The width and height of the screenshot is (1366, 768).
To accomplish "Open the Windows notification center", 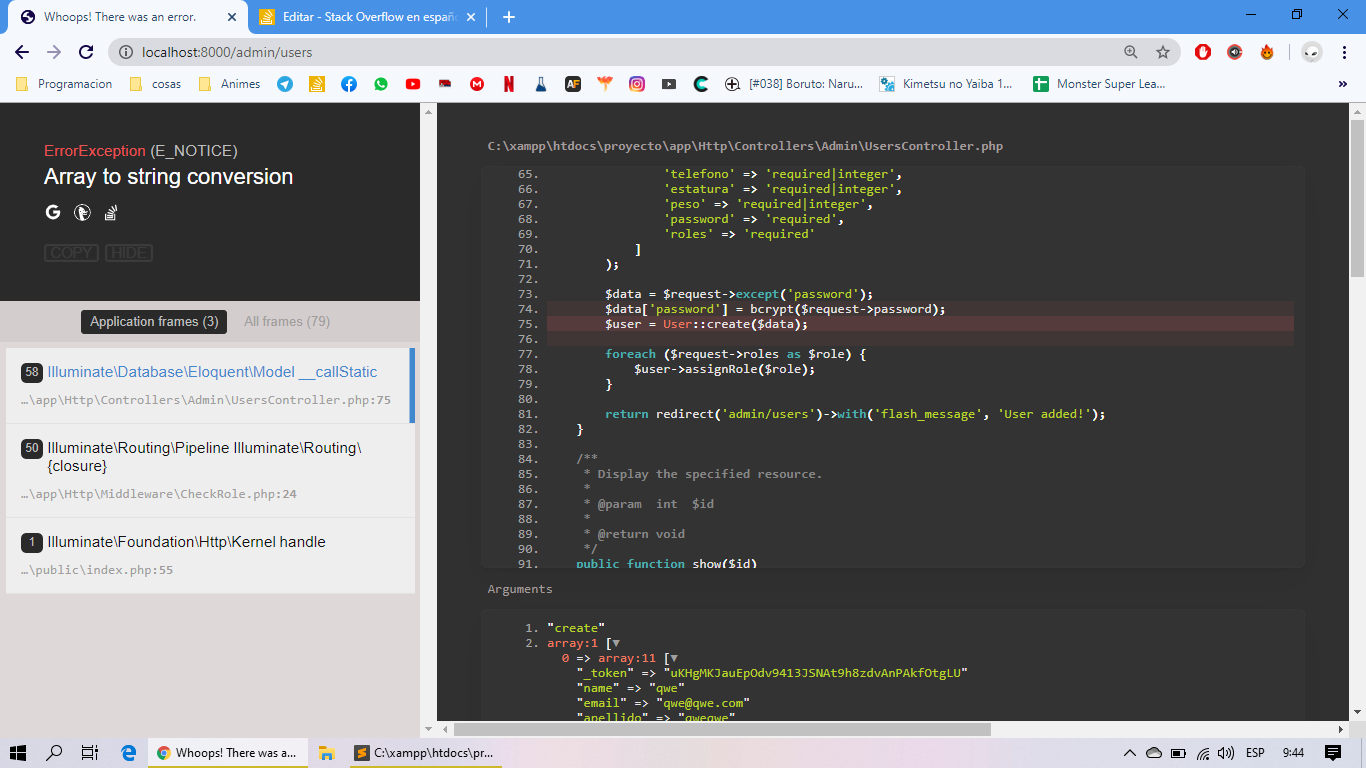I will click(x=1333, y=752).
